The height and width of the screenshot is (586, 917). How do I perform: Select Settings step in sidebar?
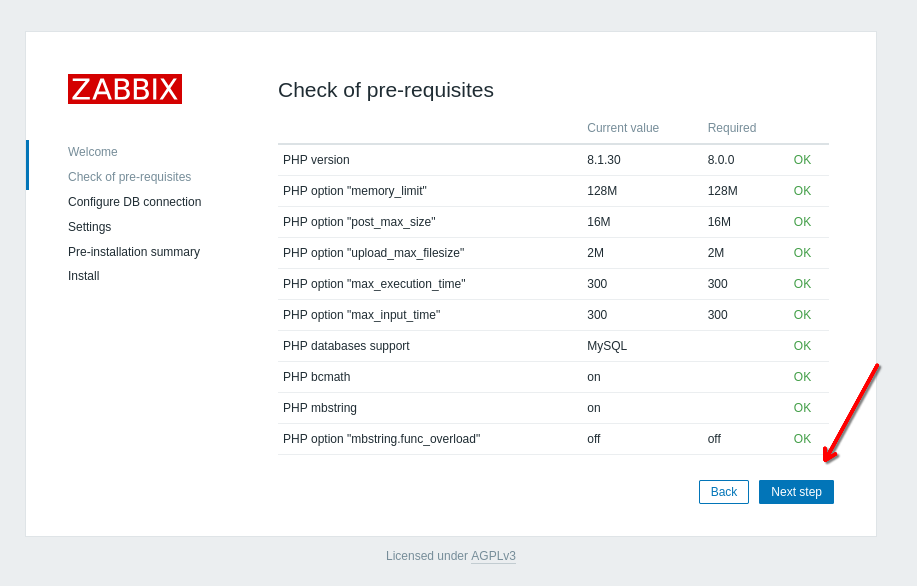click(x=89, y=227)
